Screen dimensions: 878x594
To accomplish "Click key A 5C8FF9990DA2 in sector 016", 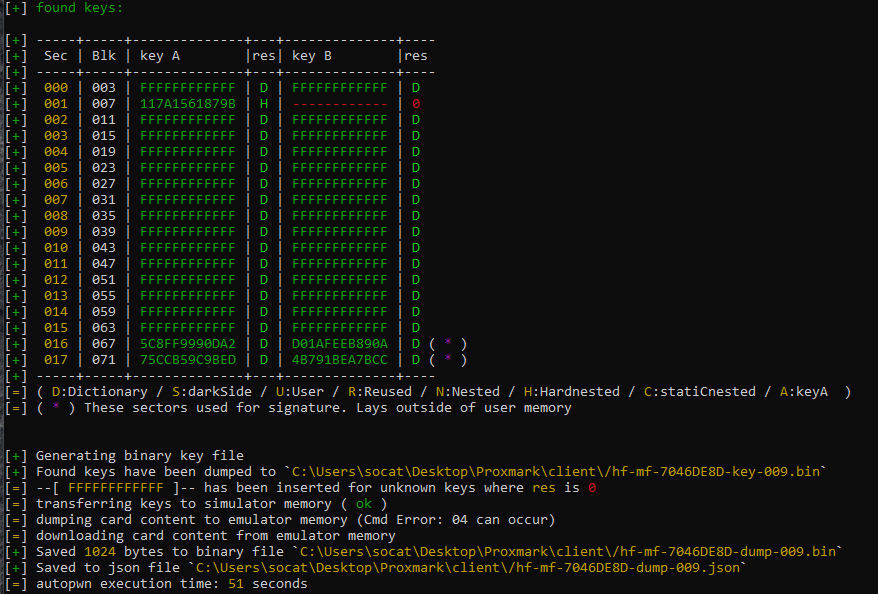I will pos(188,344).
